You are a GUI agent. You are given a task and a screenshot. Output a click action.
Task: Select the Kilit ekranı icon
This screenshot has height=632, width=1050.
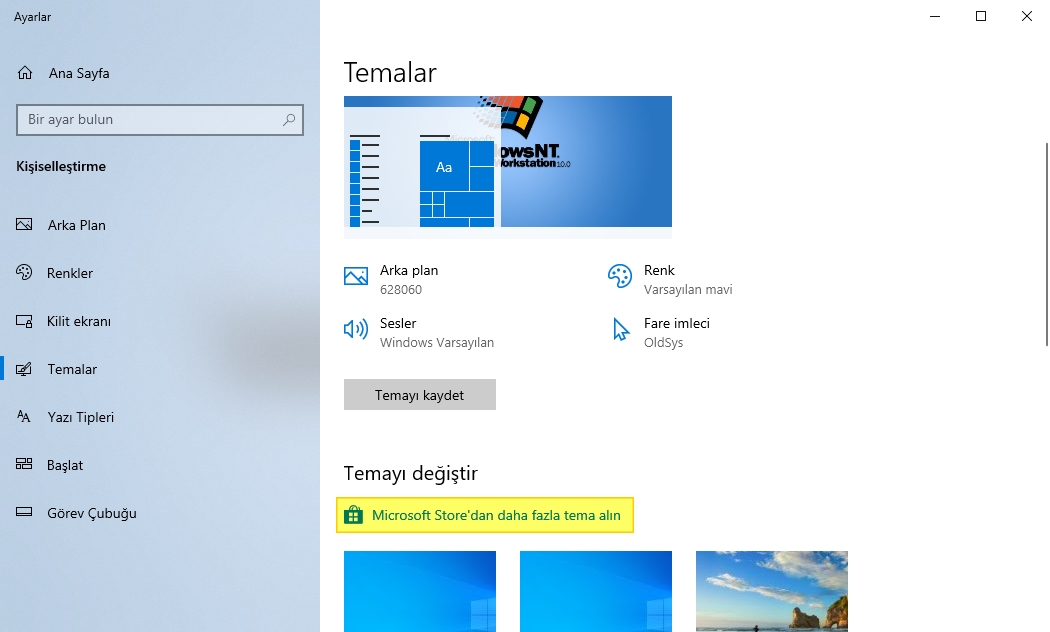(x=24, y=321)
